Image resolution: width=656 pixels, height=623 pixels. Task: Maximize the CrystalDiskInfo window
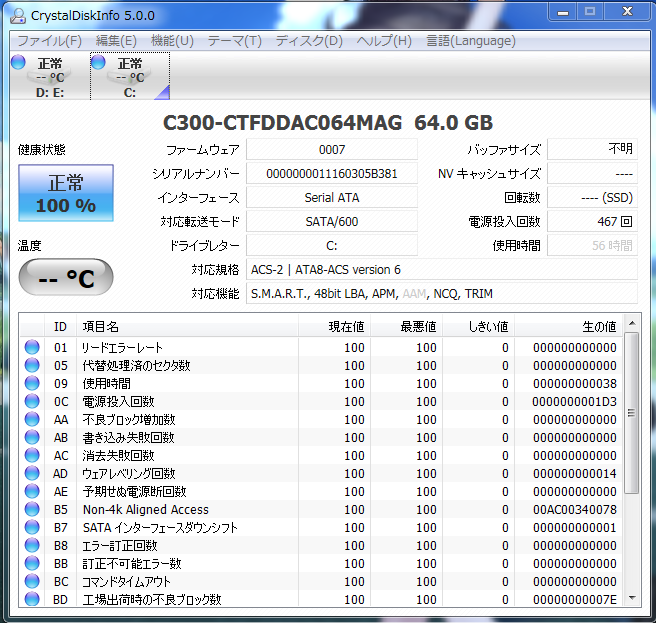click(590, 12)
